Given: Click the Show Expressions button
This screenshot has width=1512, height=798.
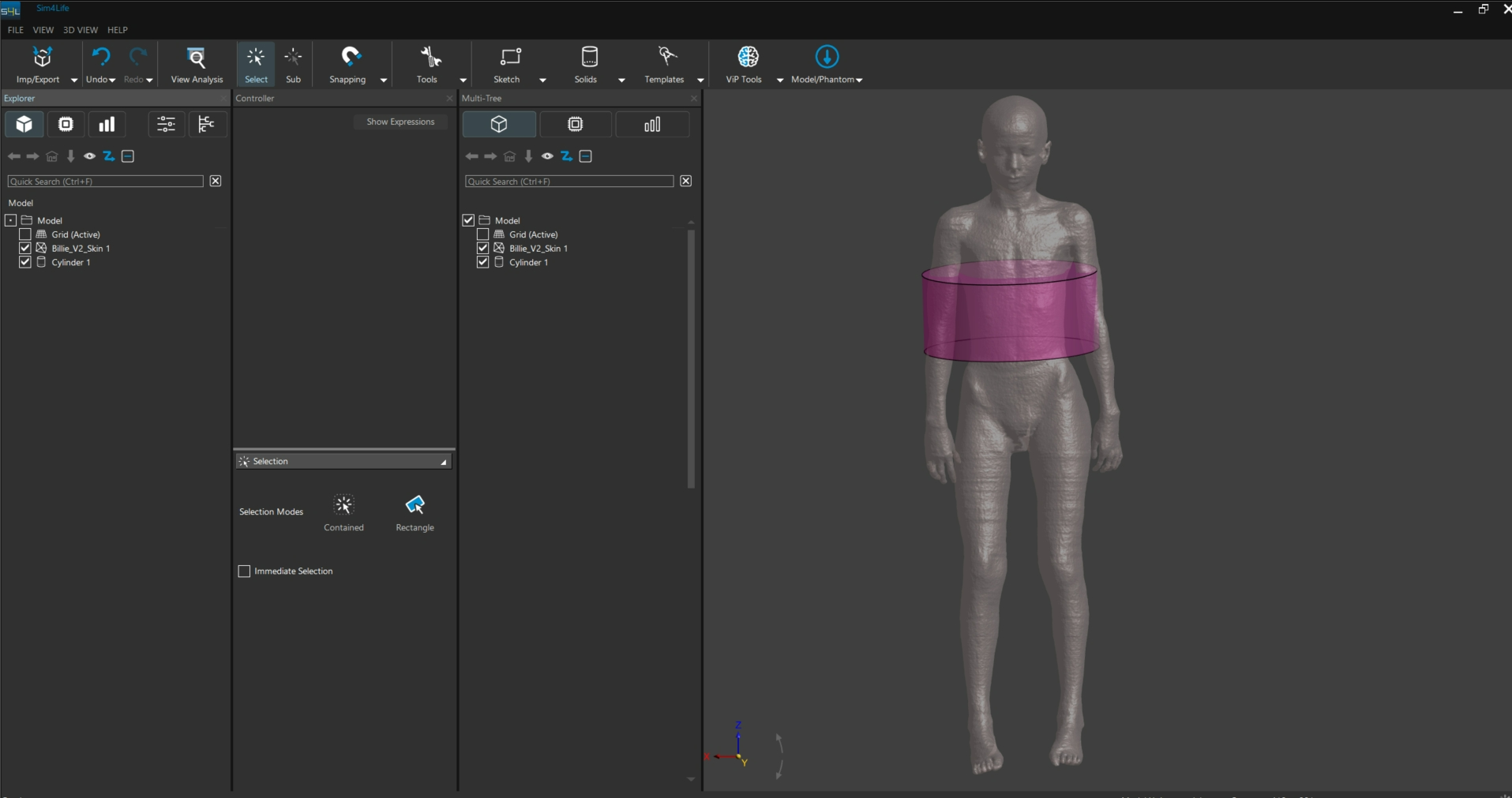Looking at the screenshot, I should pos(400,122).
